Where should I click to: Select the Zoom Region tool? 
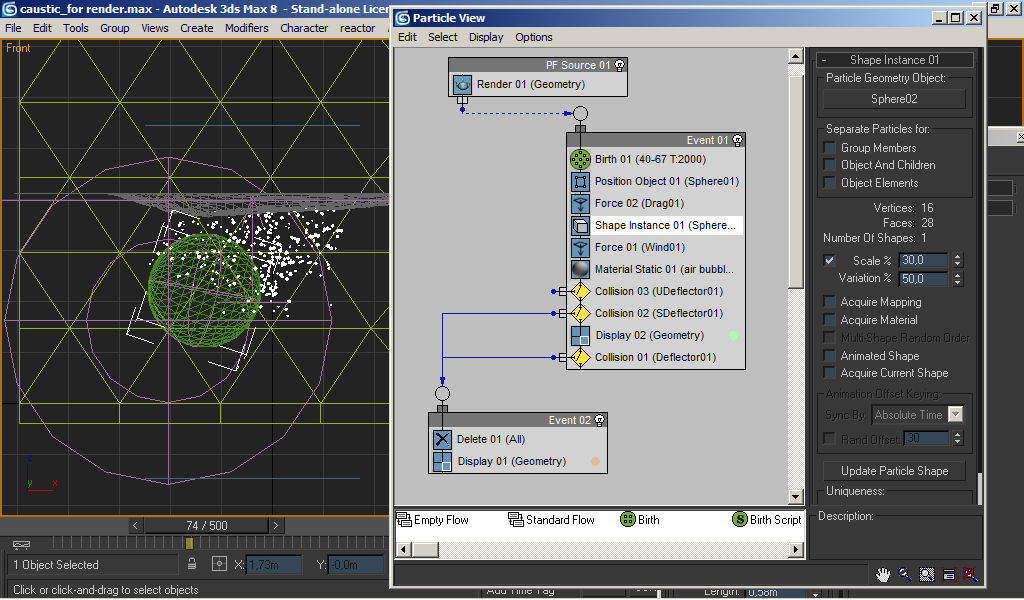tap(927, 575)
